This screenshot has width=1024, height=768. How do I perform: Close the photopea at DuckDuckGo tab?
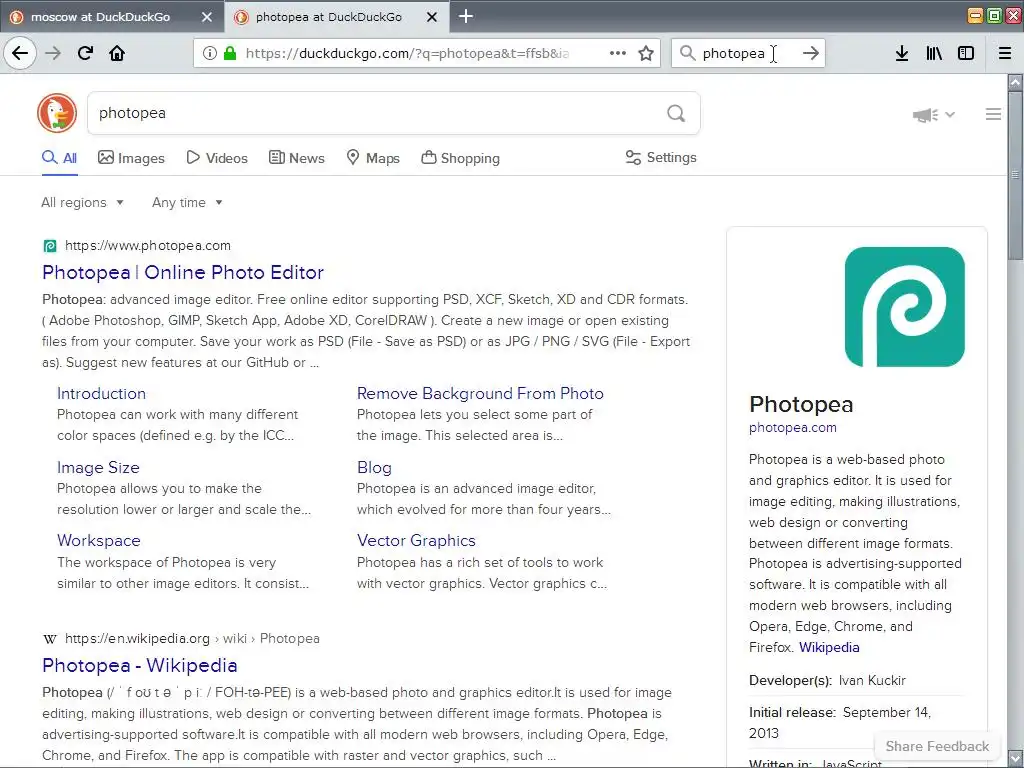[432, 17]
